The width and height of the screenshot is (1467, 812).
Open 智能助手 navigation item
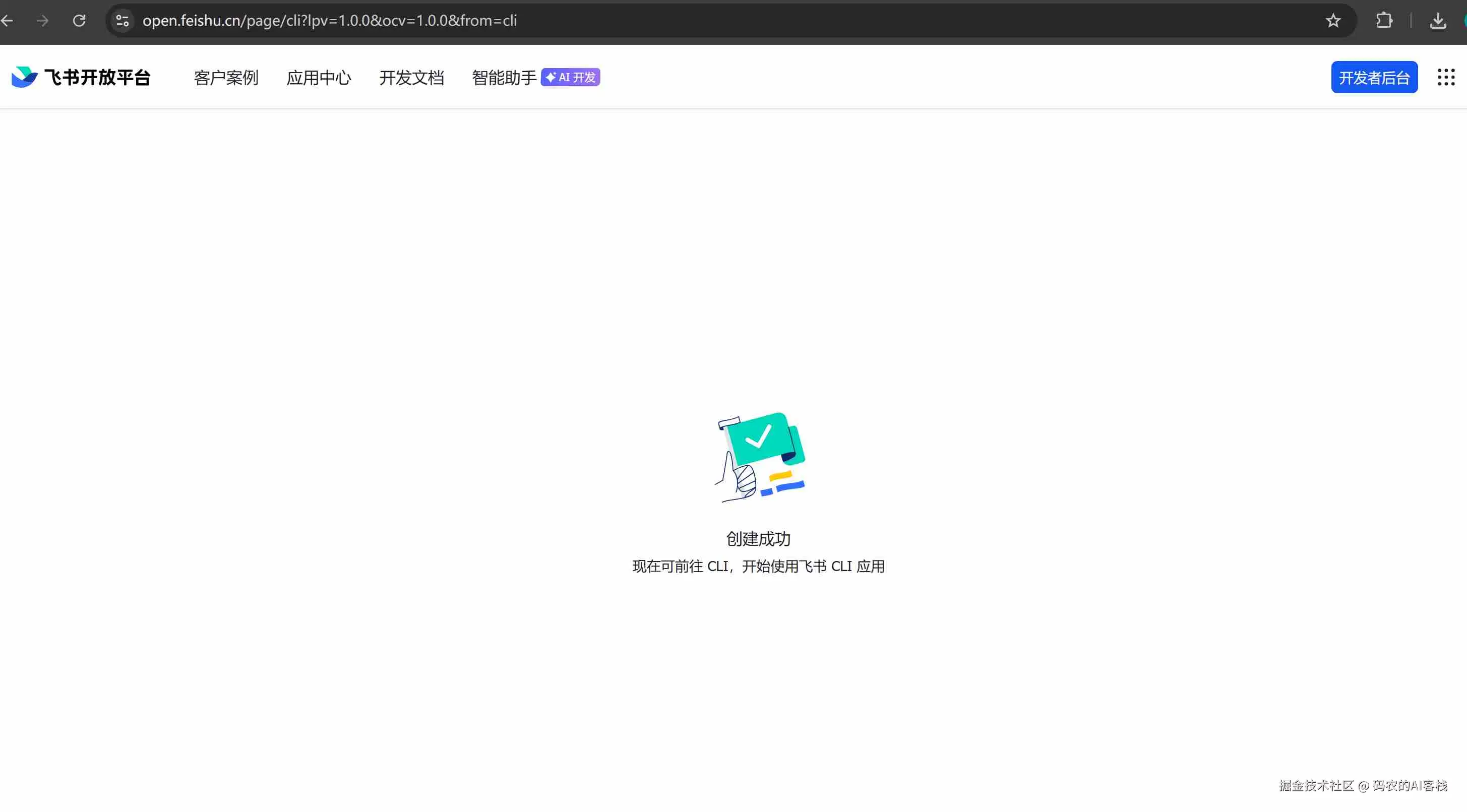(504, 78)
